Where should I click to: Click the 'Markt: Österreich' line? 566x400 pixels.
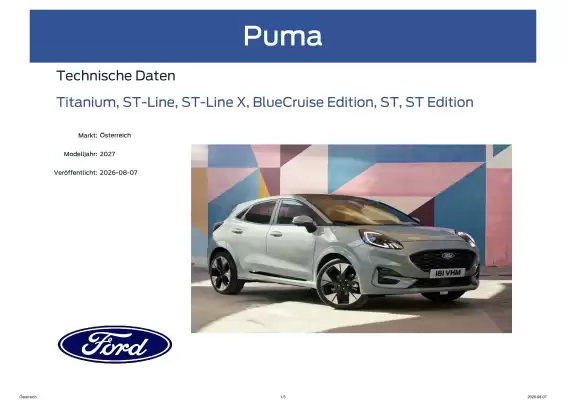[105, 135]
